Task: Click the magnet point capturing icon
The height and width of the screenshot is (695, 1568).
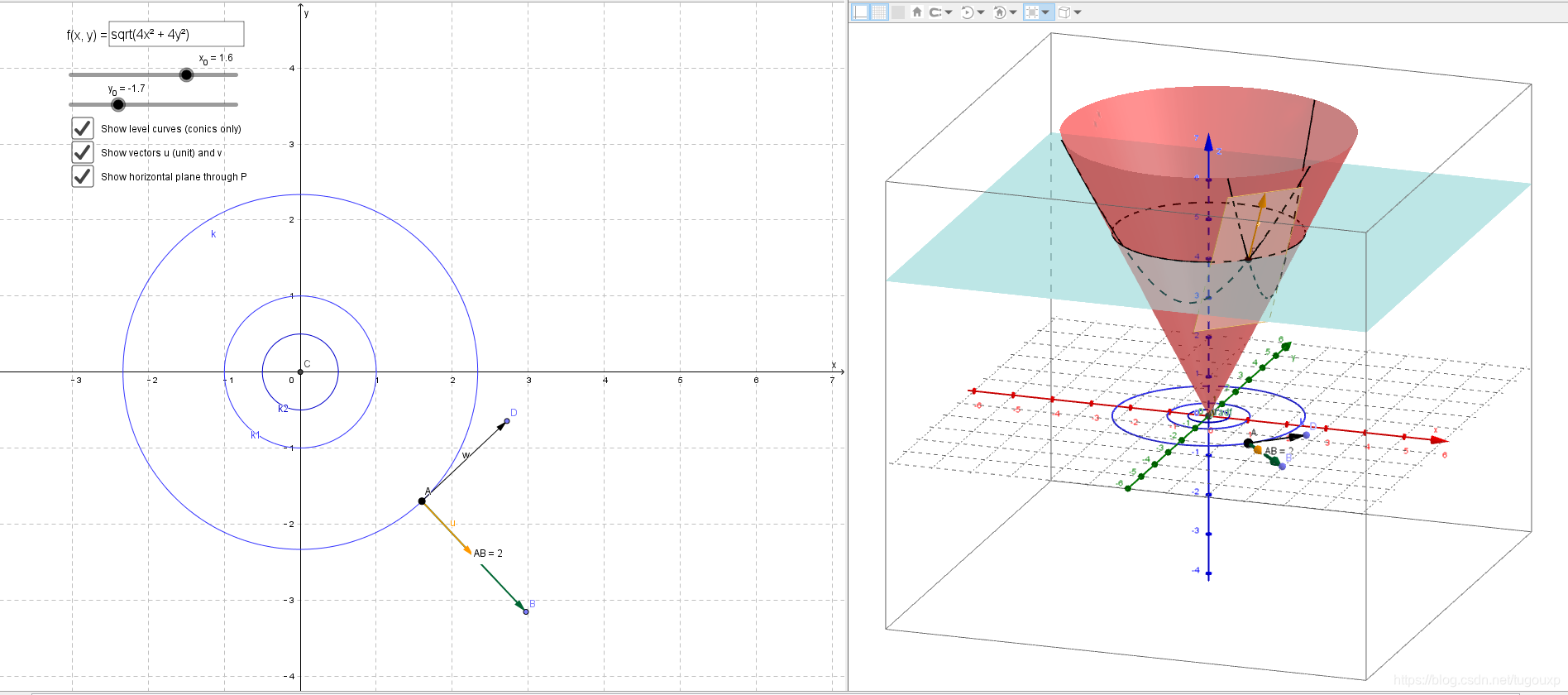Action: [x=935, y=12]
